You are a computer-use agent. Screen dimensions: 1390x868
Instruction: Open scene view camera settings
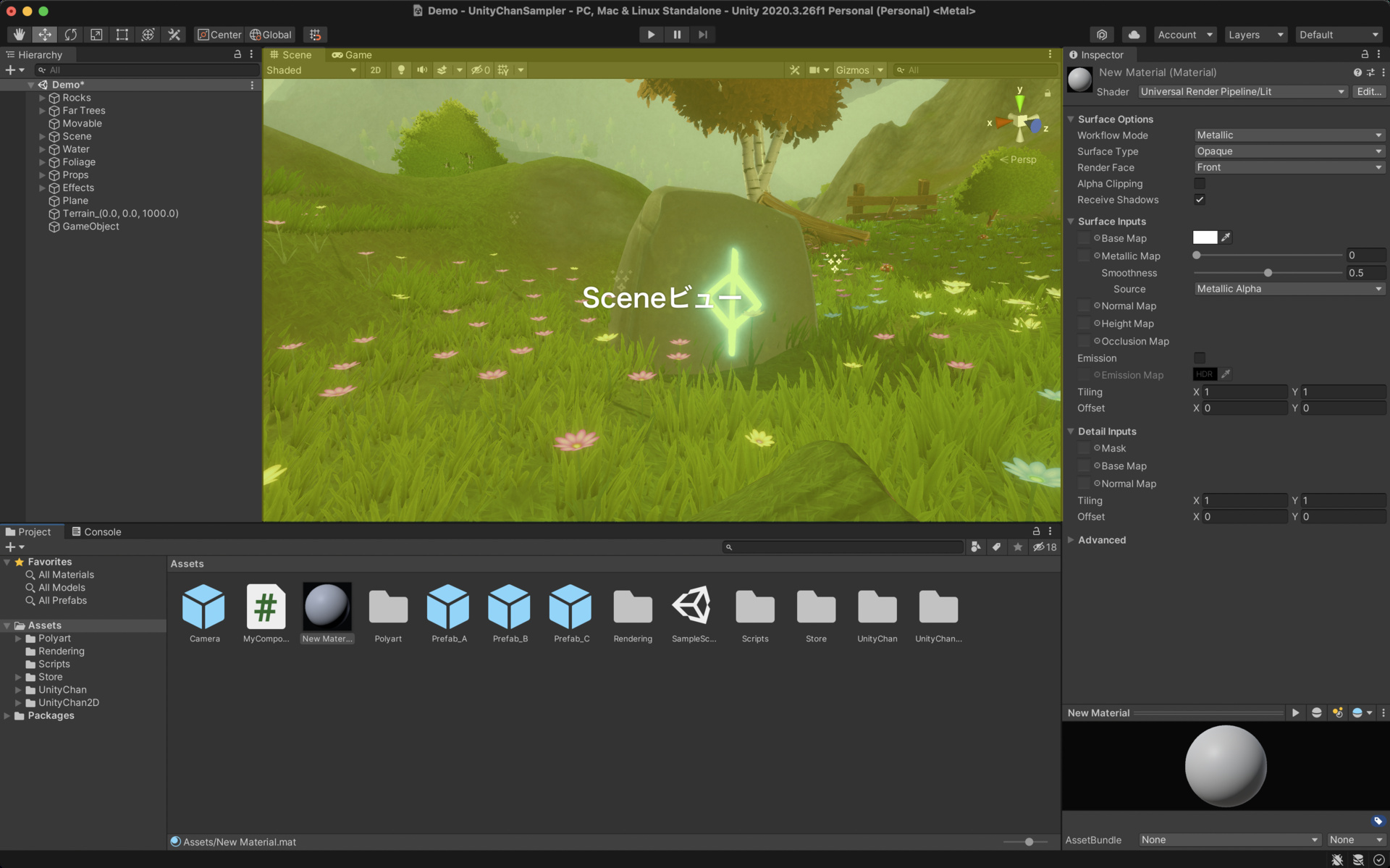[x=814, y=70]
